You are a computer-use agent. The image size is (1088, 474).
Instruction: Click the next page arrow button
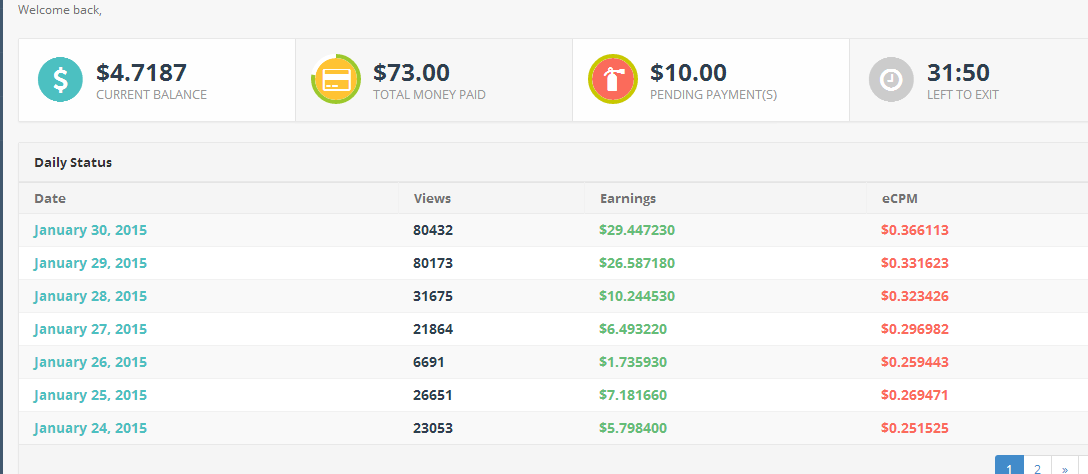pos(1064,467)
